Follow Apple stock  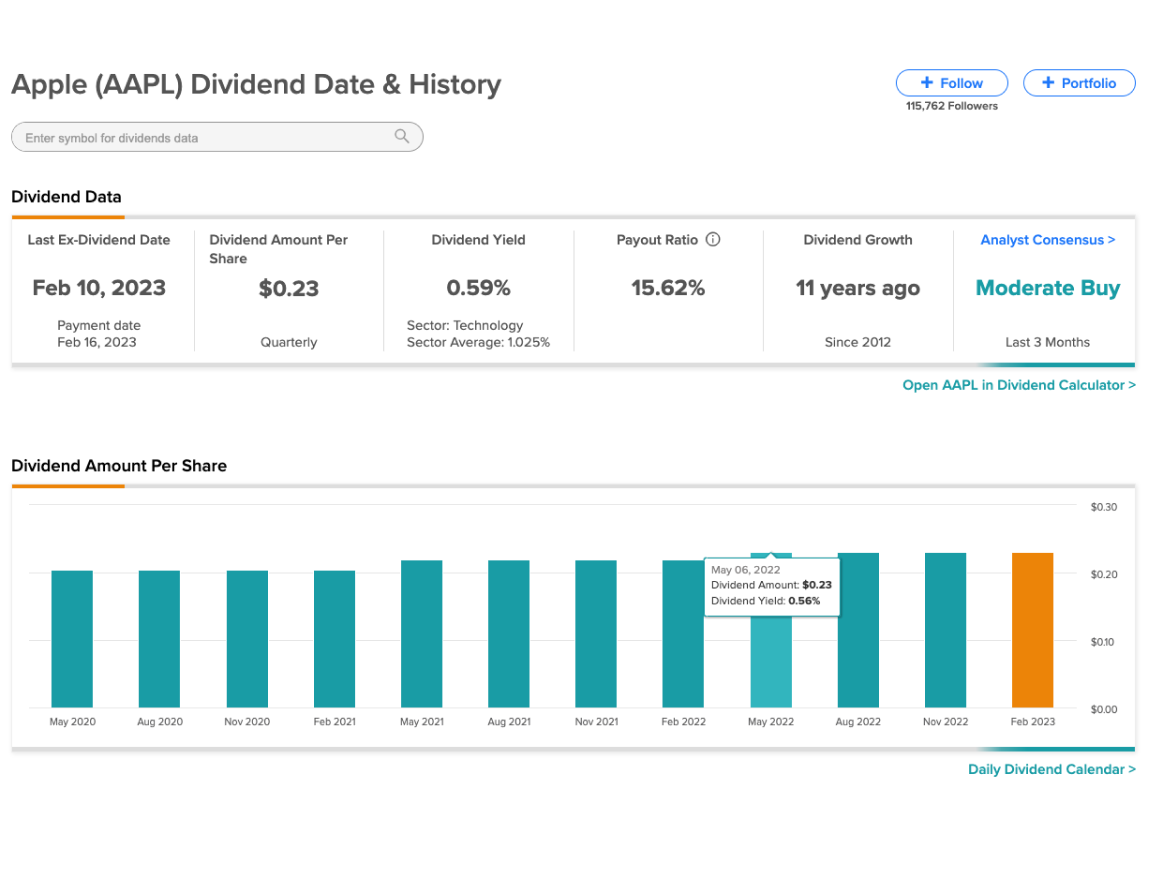pos(952,83)
